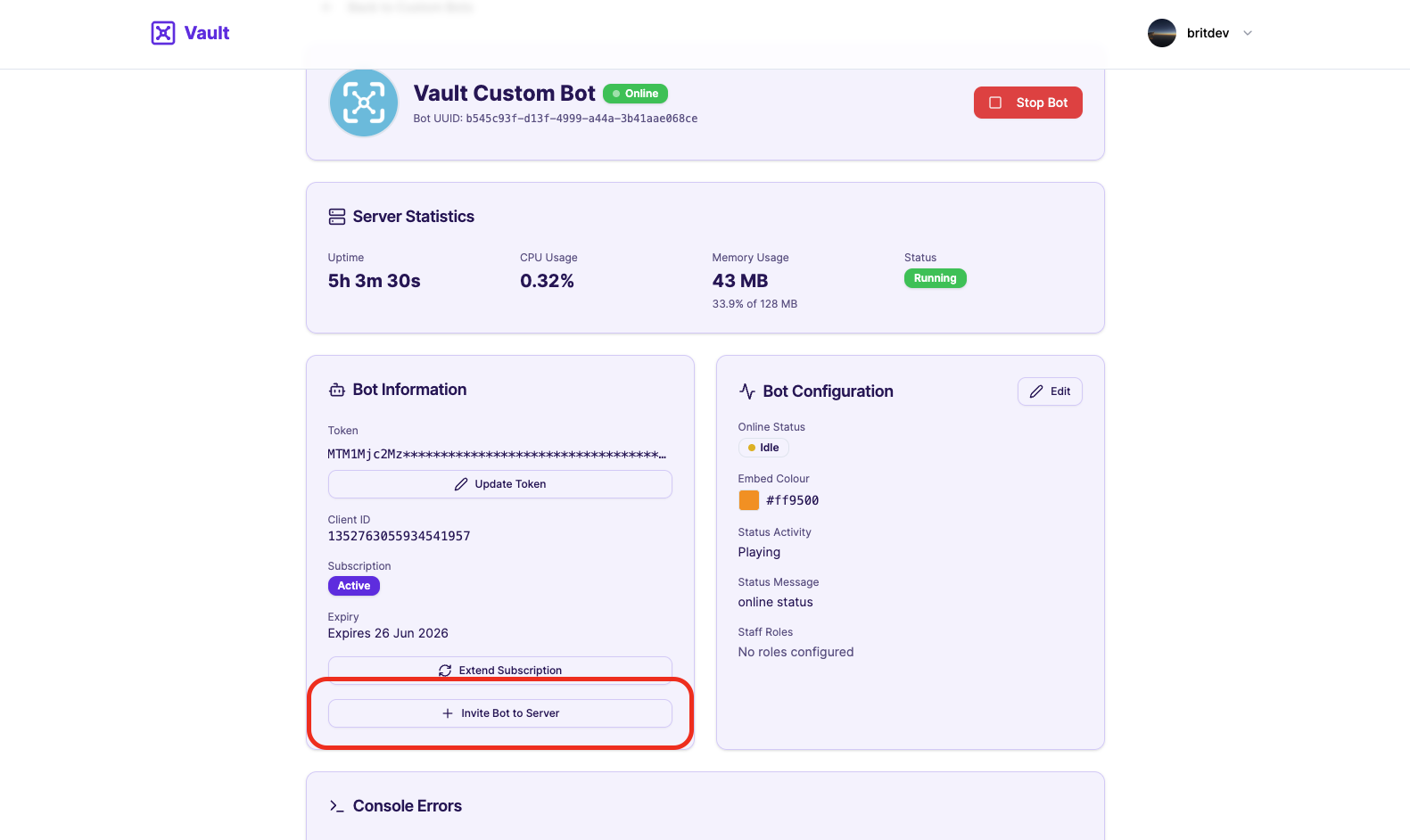Invite Bot to Server
The image size is (1410, 840).
[499, 713]
